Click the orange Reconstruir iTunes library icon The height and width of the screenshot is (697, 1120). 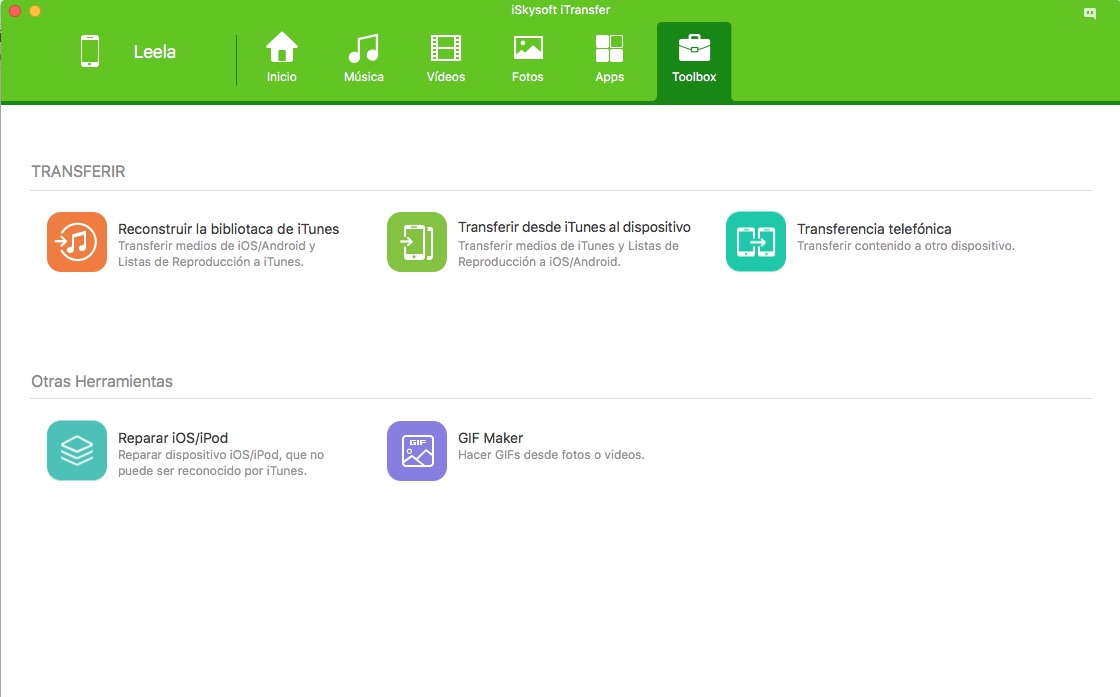pyautogui.click(x=77, y=241)
